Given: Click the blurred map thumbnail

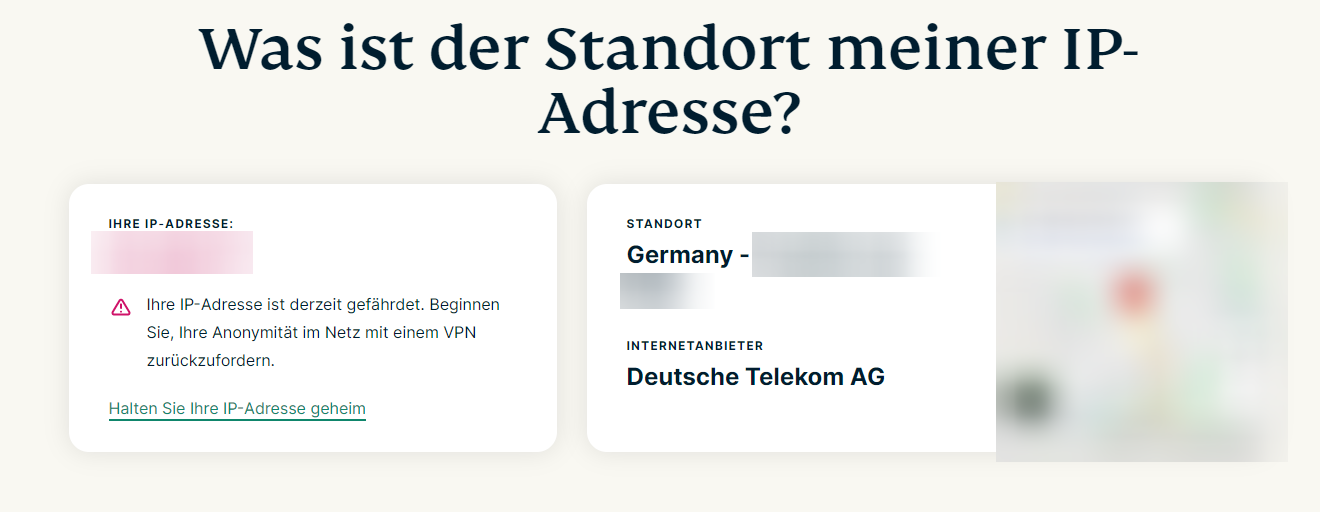Looking at the screenshot, I should (x=1141, y=322).
